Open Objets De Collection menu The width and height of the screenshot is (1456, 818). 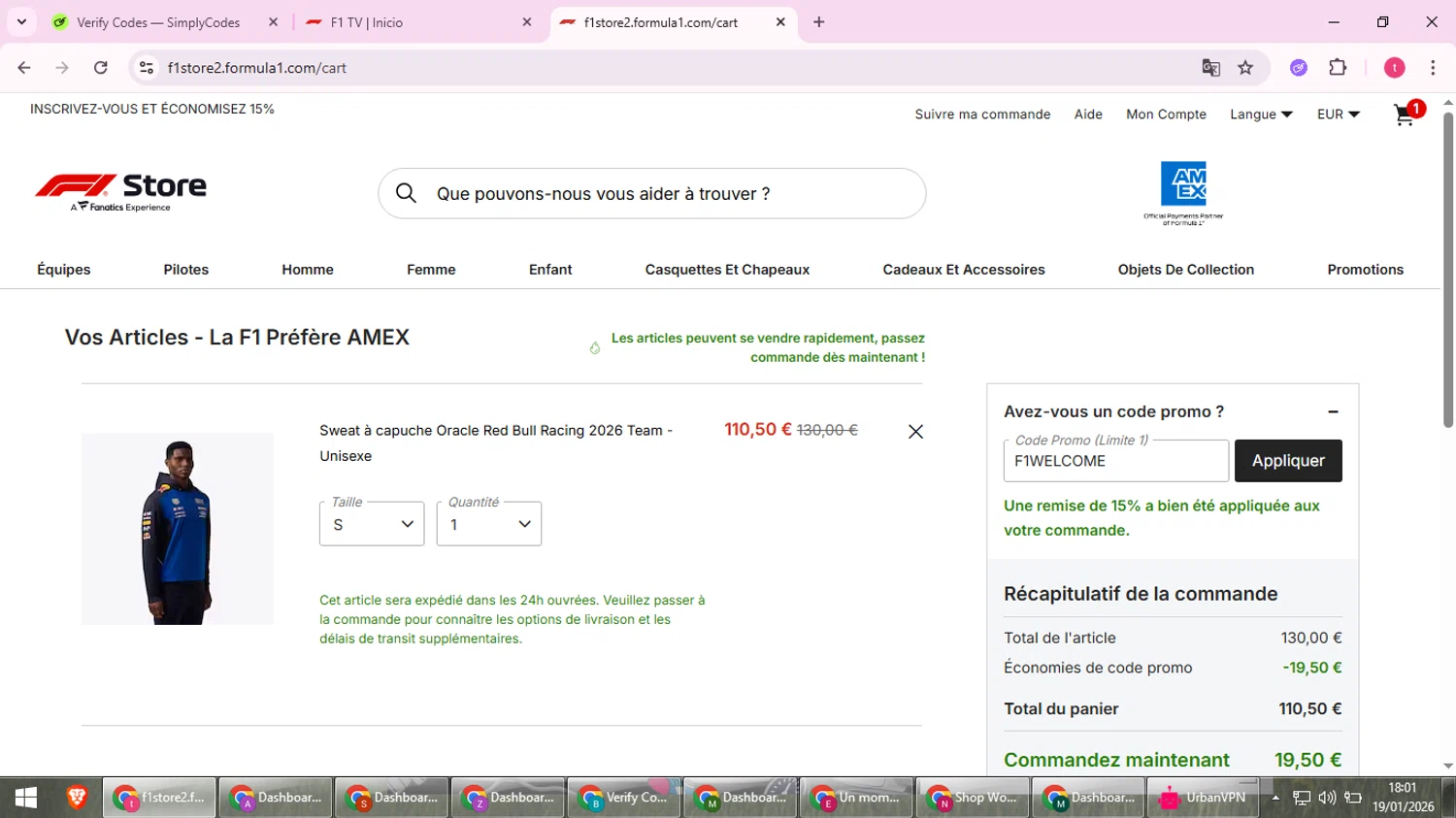coord(1186,270)
